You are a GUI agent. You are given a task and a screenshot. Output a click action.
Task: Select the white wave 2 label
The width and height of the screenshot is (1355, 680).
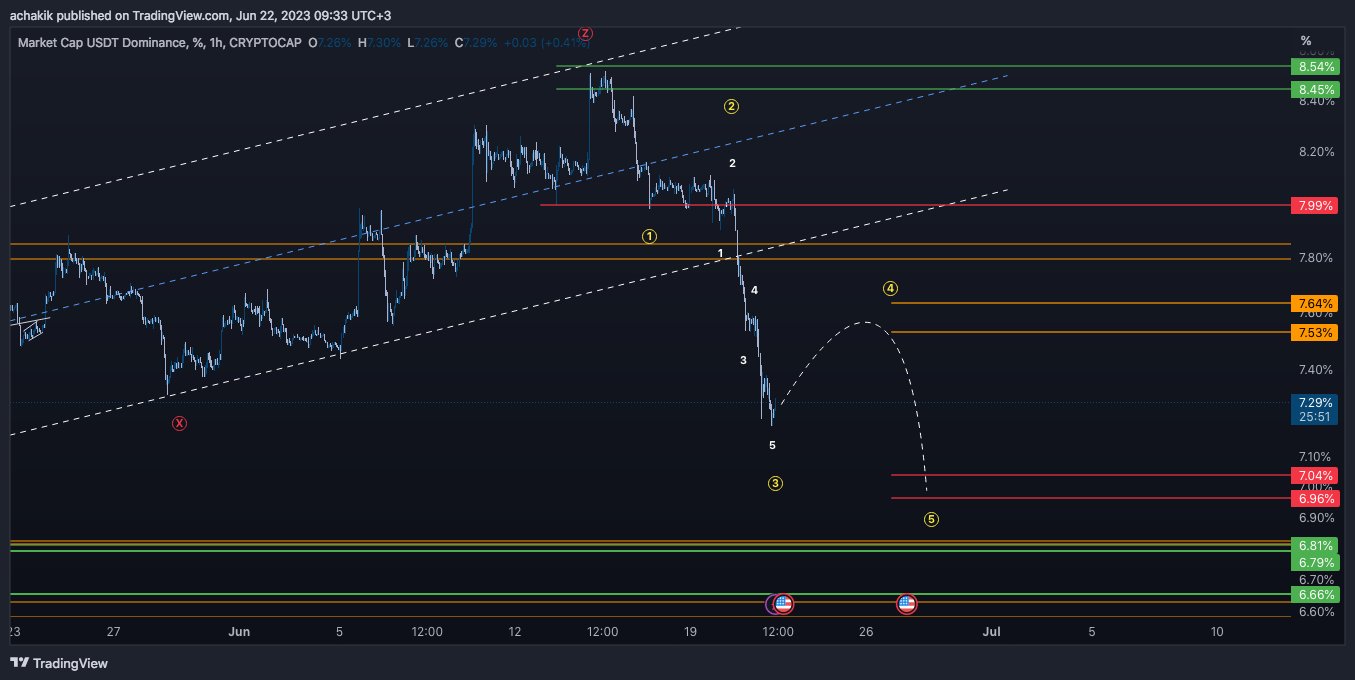tap(732, 163)
